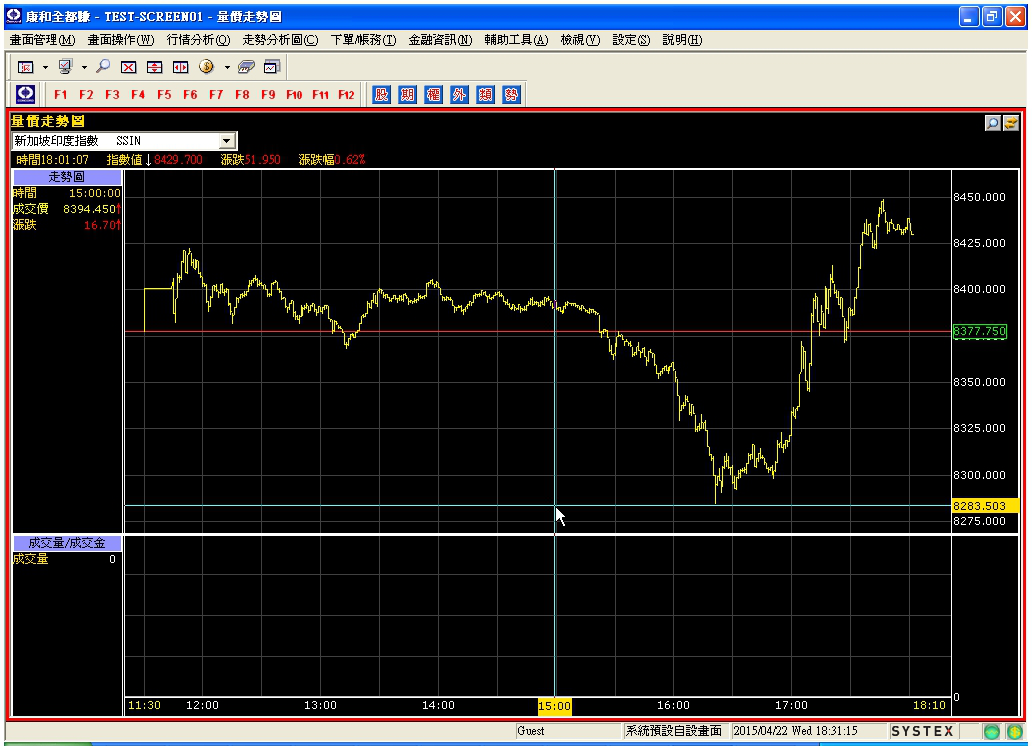Click the 8283.503 crosshair price label
This screenshot has height=746, width=1032.
click(985, 506)
